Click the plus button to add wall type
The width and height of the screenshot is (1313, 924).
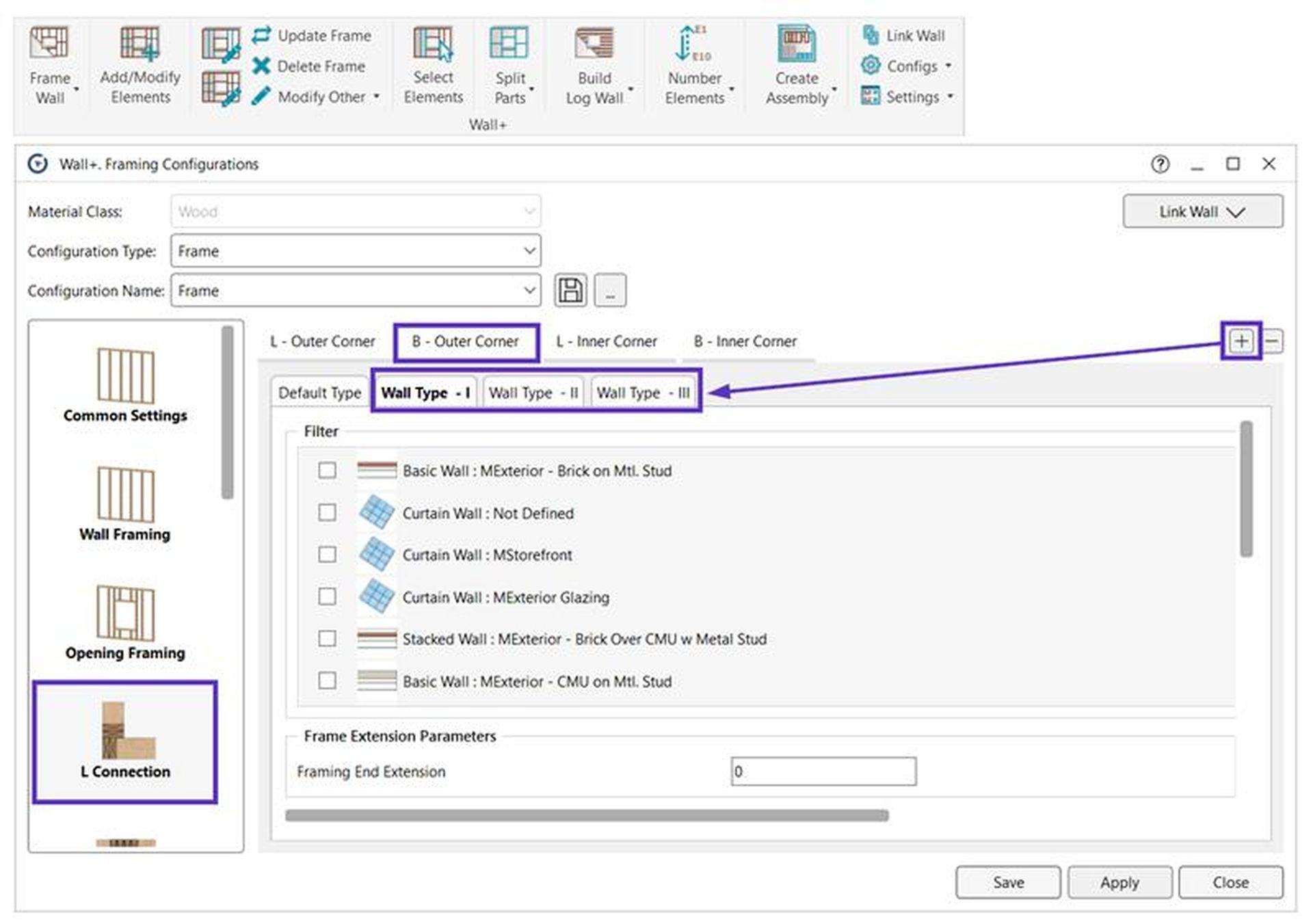[1241, 341]
